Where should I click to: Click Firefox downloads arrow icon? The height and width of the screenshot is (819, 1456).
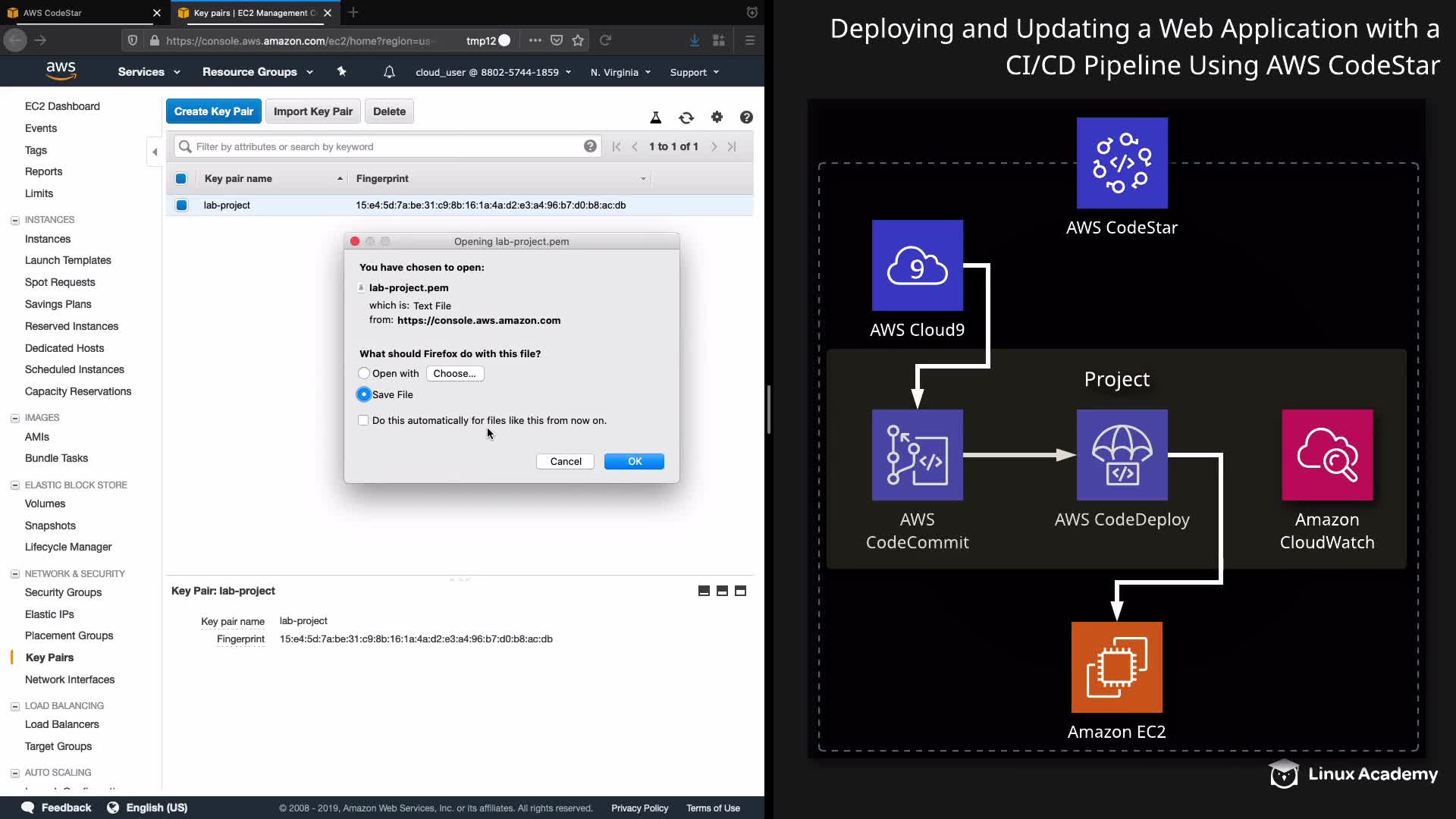tap(695, 40)
